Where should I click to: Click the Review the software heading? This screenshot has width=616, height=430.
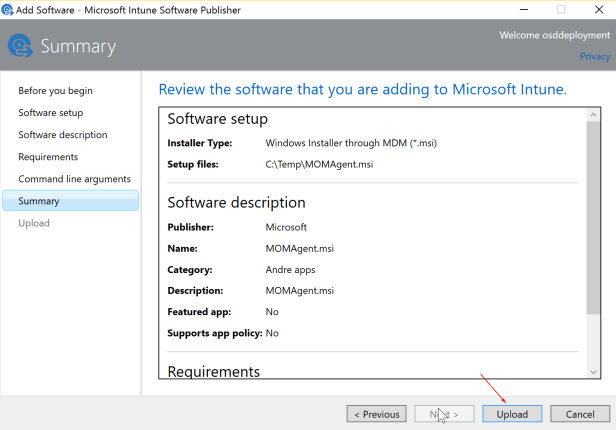pyautogui.click(x=362, y=90)
